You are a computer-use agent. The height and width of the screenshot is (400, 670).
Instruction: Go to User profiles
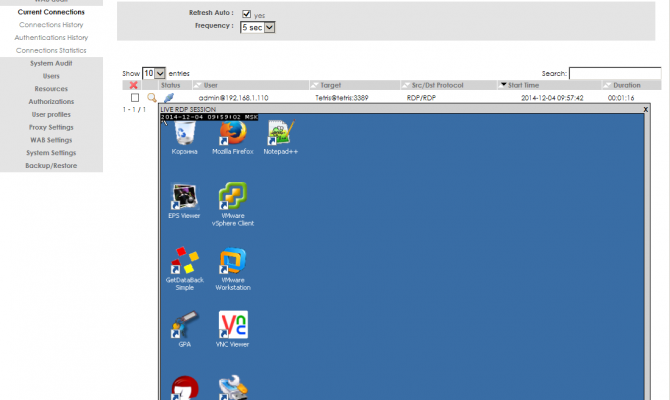51,115
